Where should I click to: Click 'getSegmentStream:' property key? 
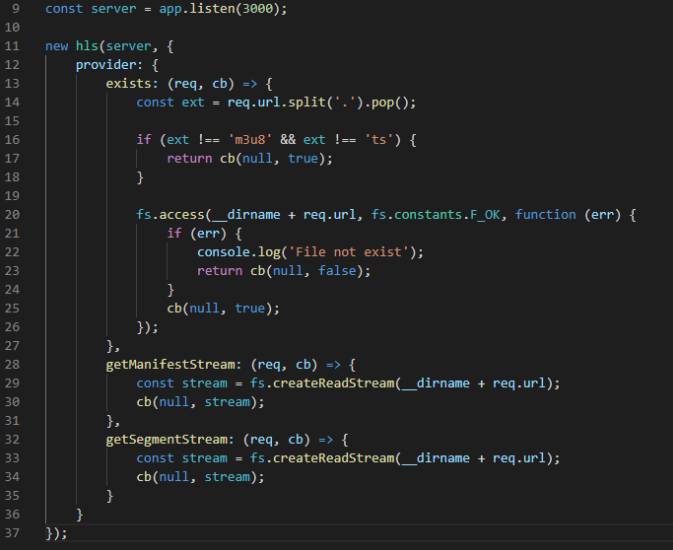click(x=170, y=440)
